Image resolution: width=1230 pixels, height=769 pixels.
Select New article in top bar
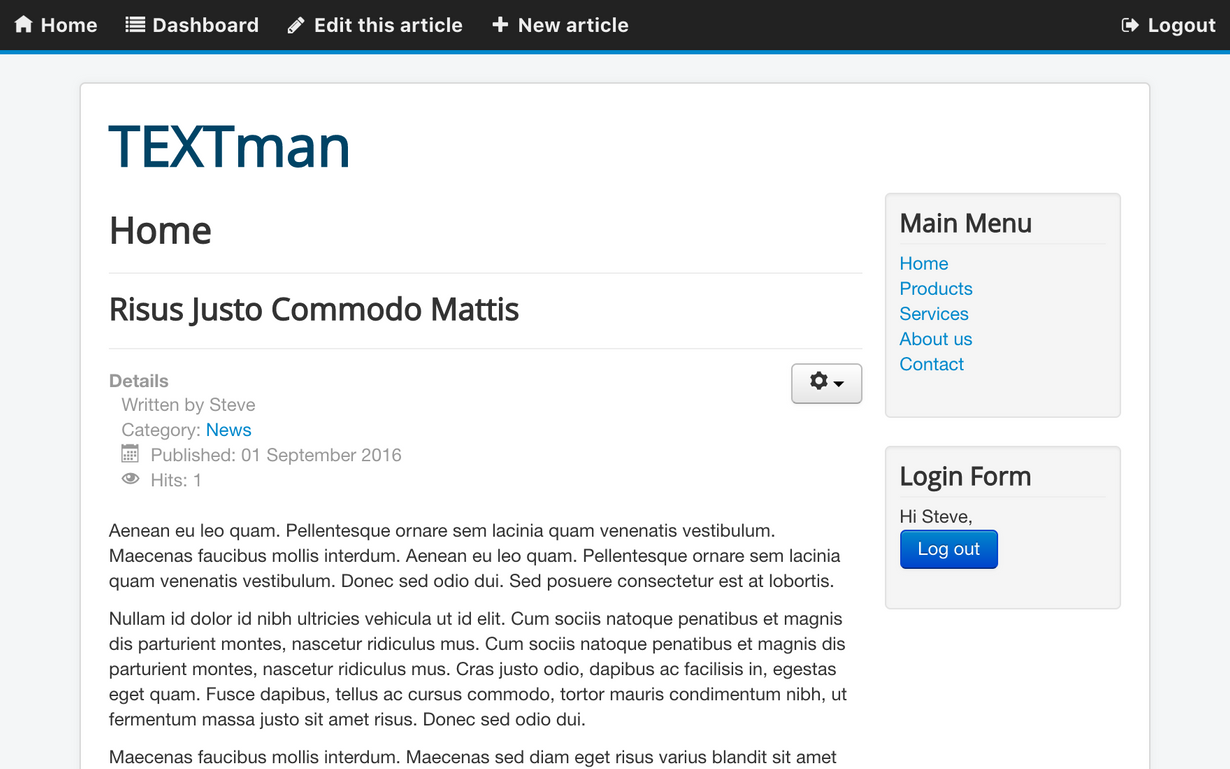pyautogui.click(x=560, y=25)
